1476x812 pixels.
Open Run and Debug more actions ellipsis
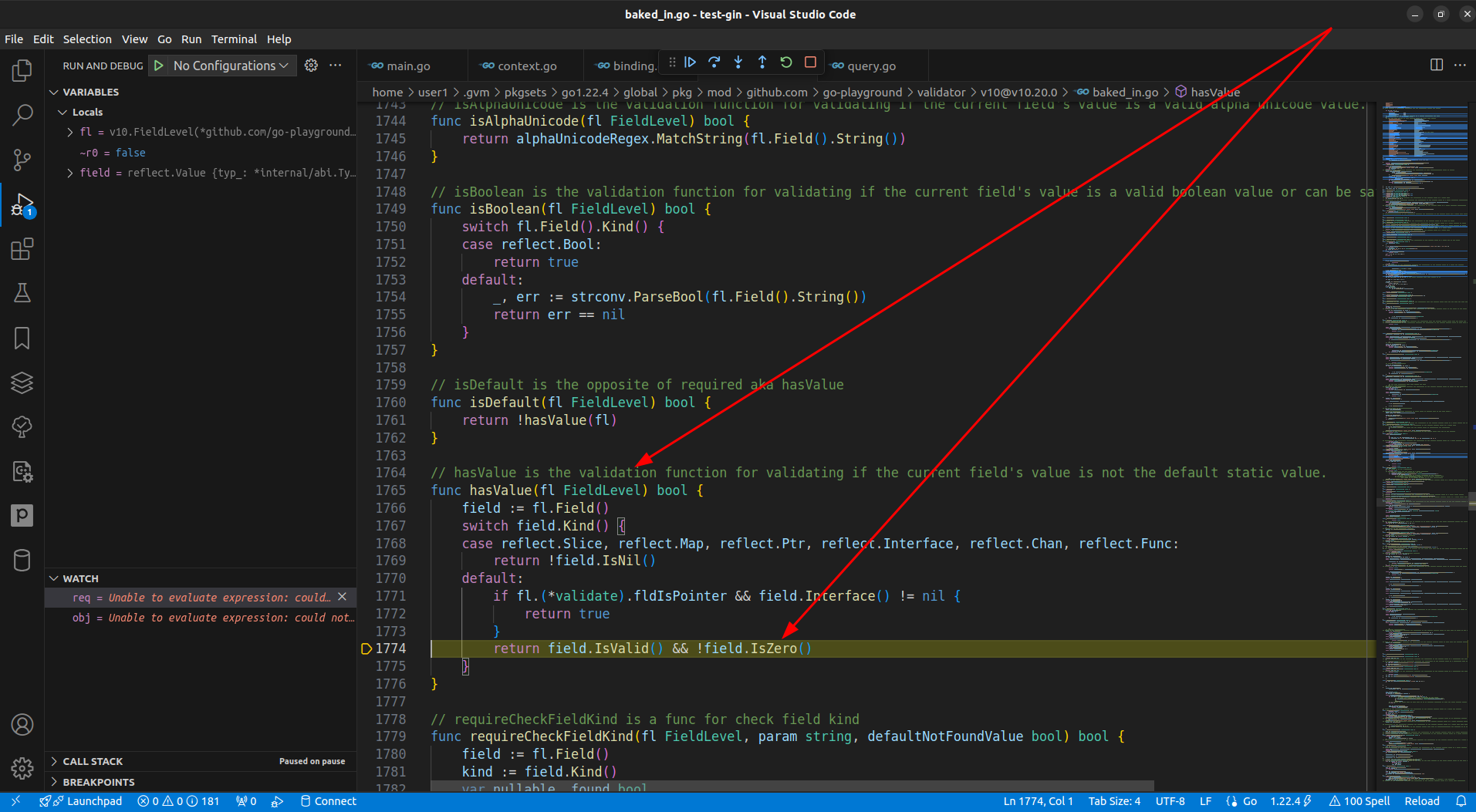click(335, 66)
